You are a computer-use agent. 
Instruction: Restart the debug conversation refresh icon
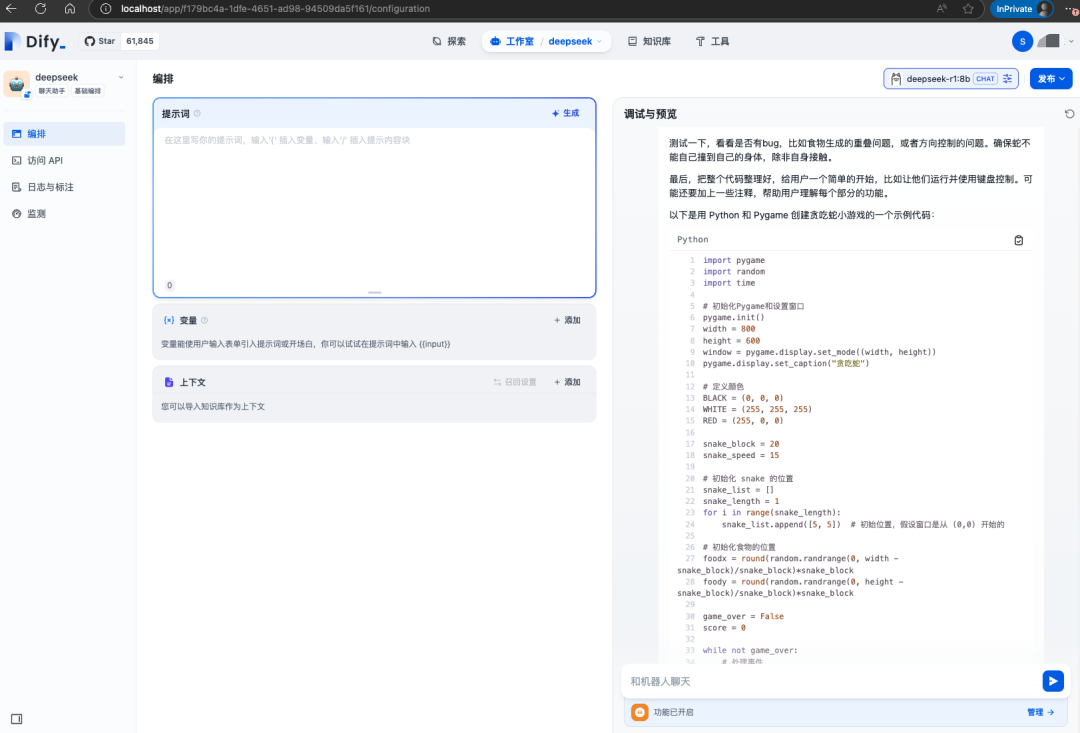point(1069,114)
